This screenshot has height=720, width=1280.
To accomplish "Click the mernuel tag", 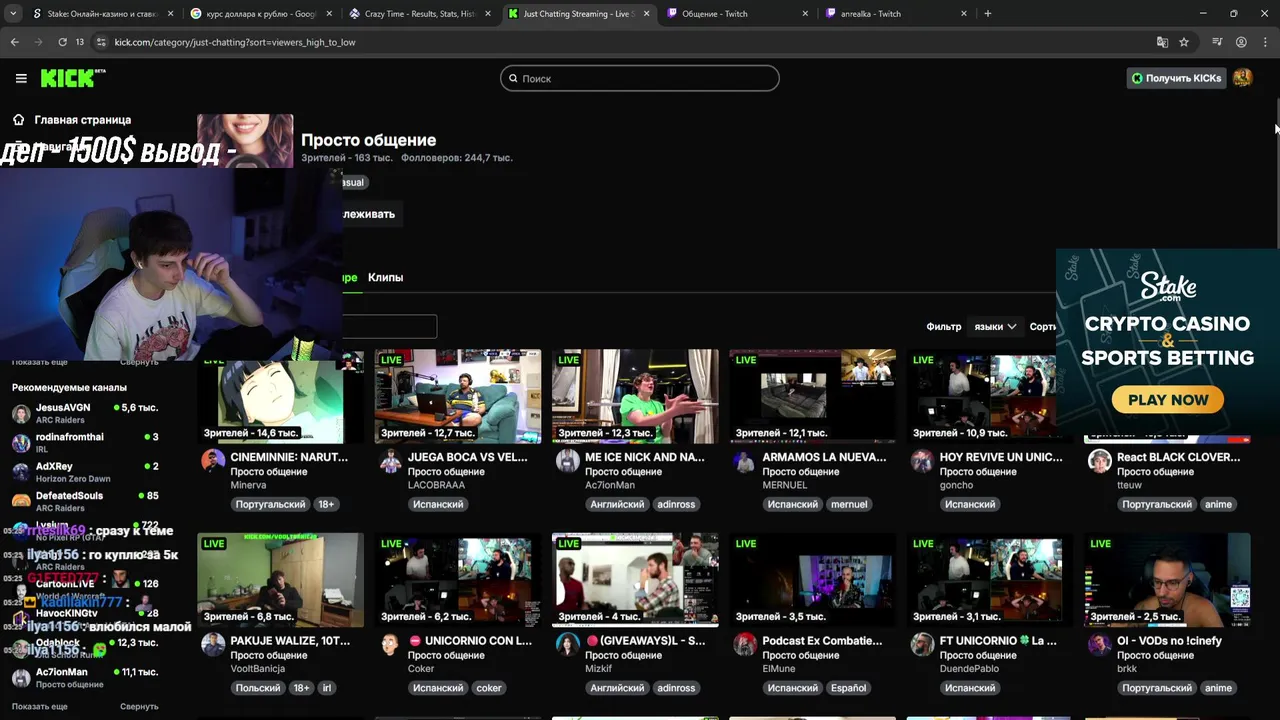I will (x=849, y=504).
